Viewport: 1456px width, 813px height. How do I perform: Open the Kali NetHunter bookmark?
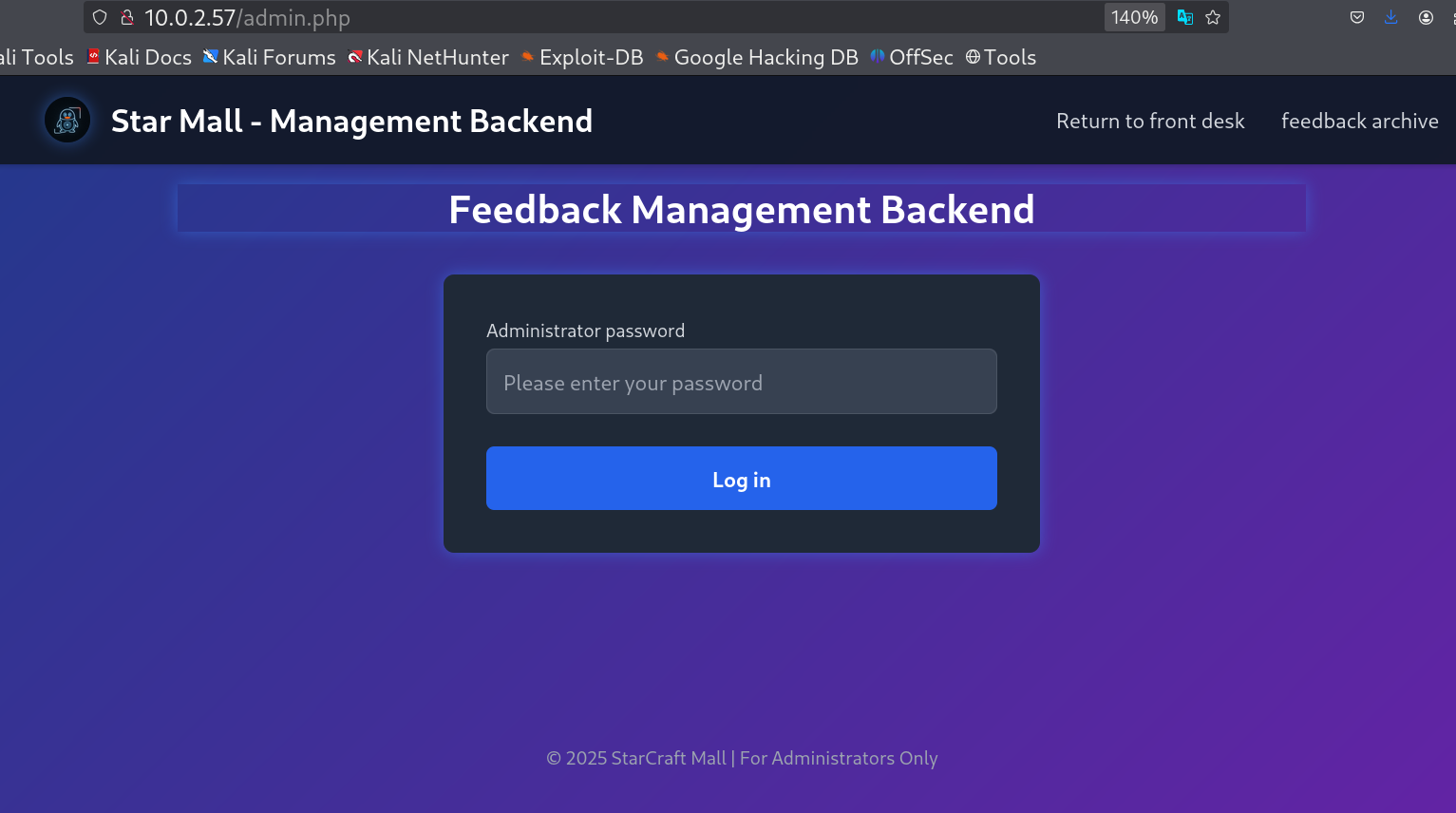428,57
